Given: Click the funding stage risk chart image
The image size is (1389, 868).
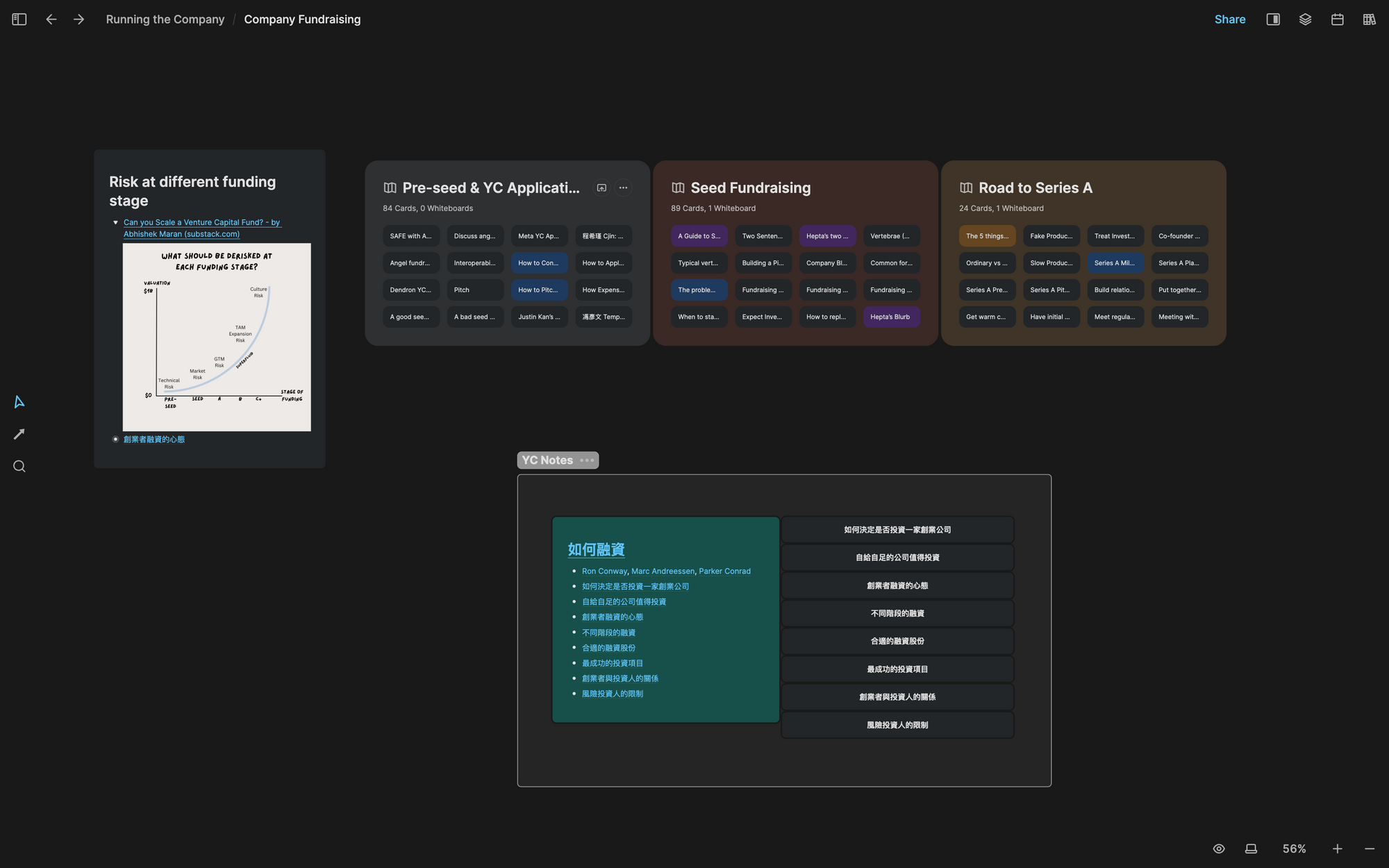Looking at the screenshot, I should 217,337.
